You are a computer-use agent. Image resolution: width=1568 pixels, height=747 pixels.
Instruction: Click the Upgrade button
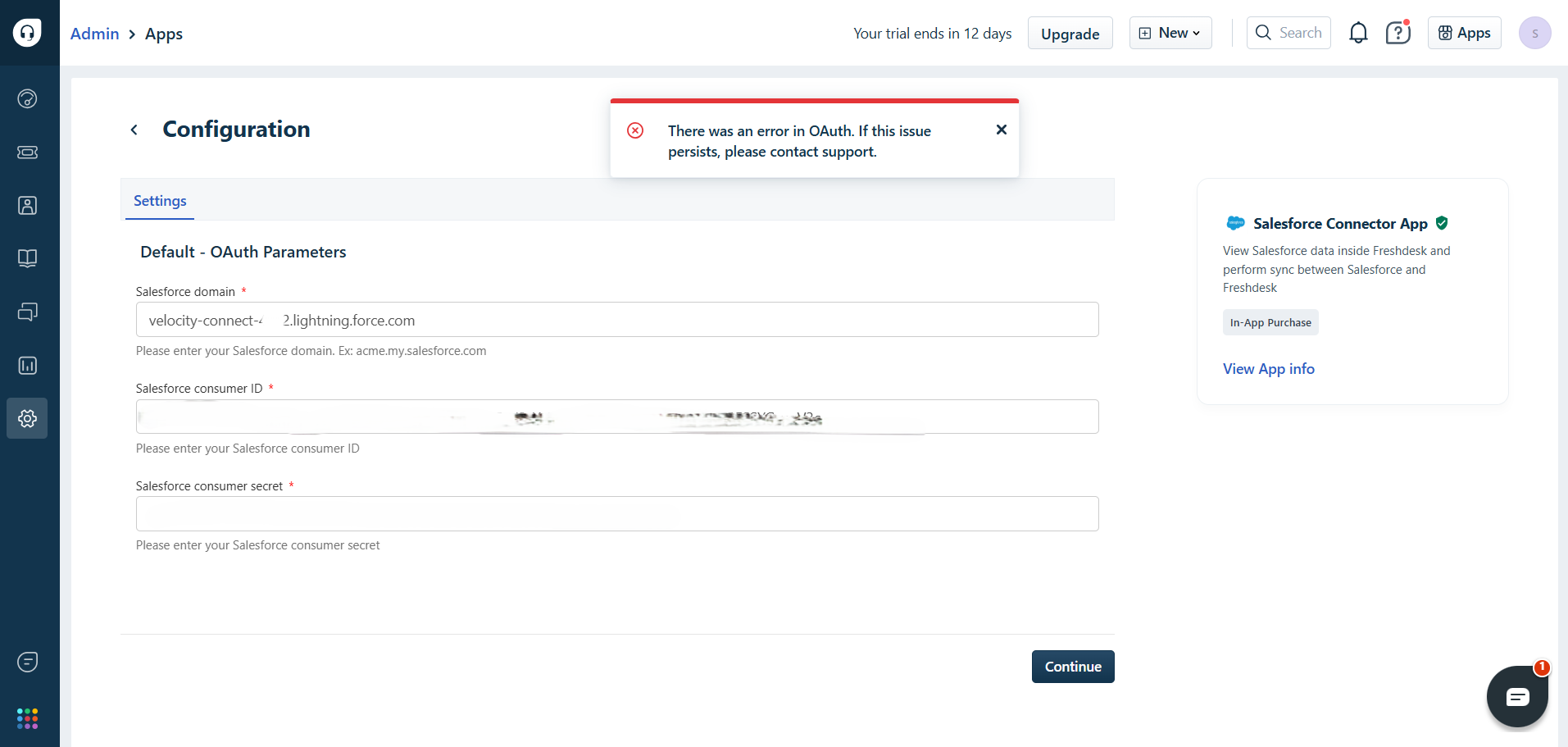click(1070, 34)
